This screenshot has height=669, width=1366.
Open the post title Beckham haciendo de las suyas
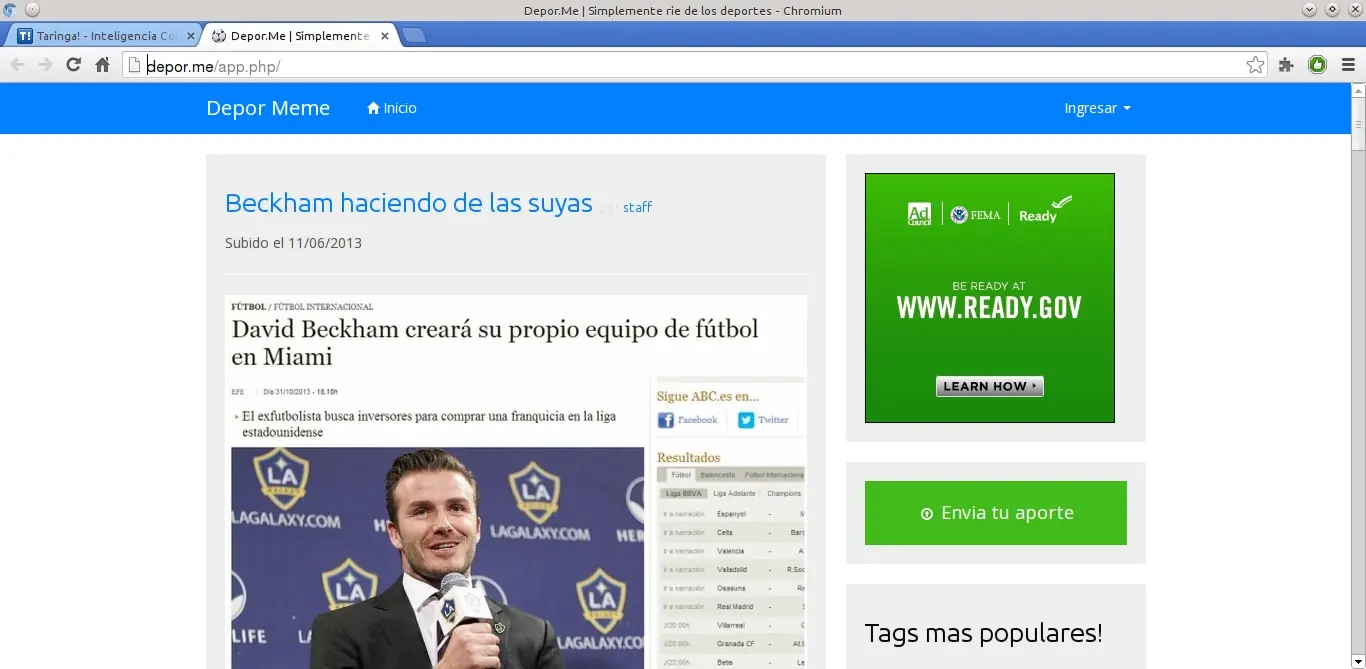pyautogui.click(x=409, y=203)
